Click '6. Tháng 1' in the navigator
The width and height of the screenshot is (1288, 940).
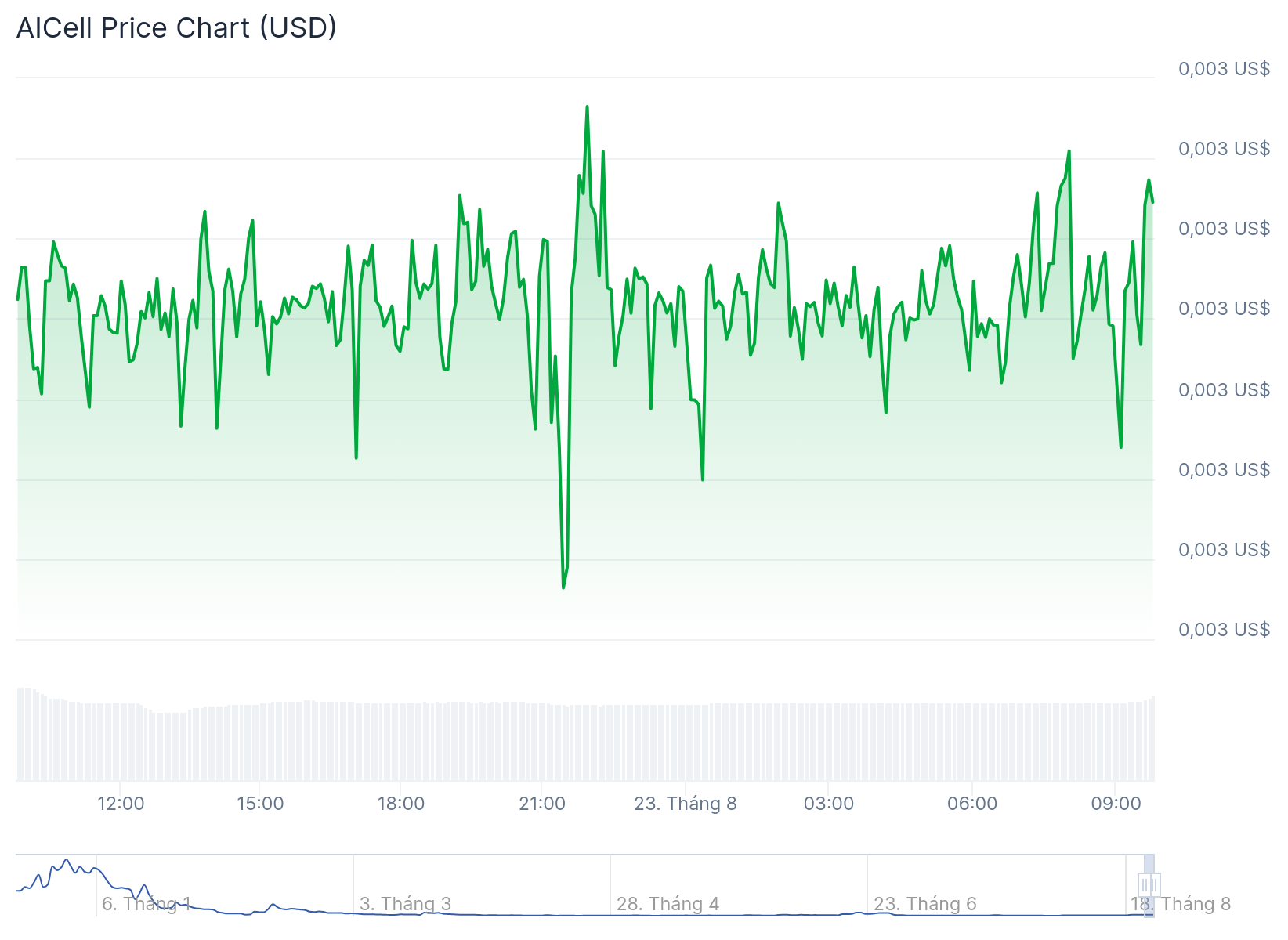(147, 904)
